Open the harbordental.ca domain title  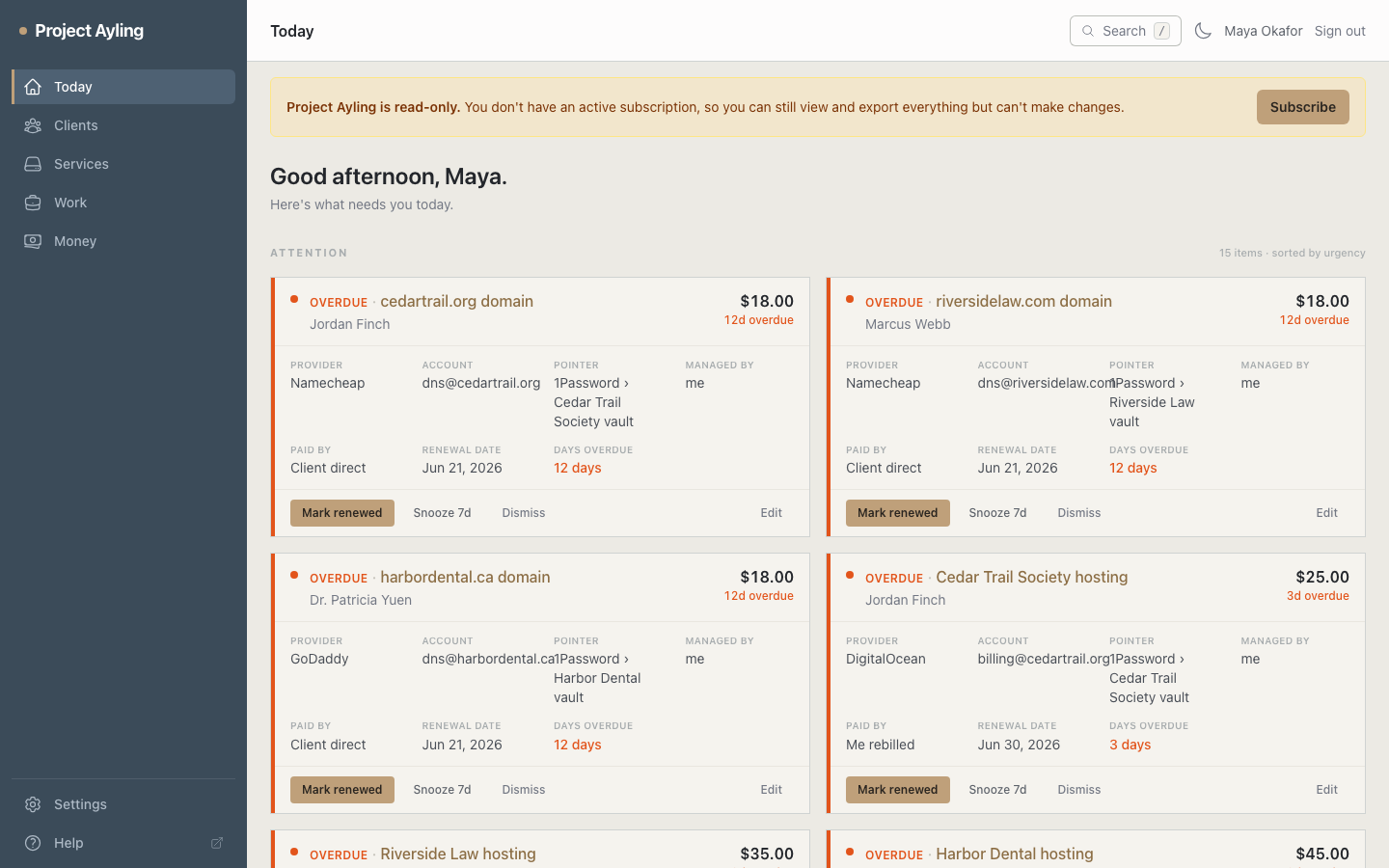pyautogui.click(x=465, y=577)
